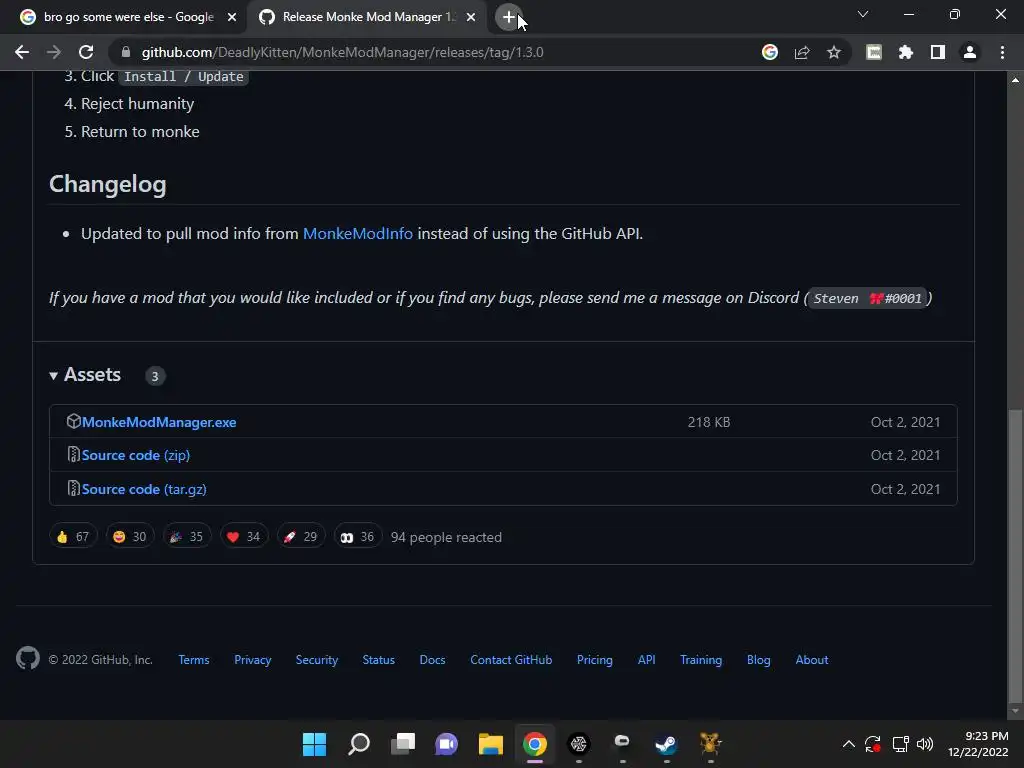The height and width of the screenshot is (768, 1024).
Task: Open Google icon in the address bar
Action: (x=770, y=52)
